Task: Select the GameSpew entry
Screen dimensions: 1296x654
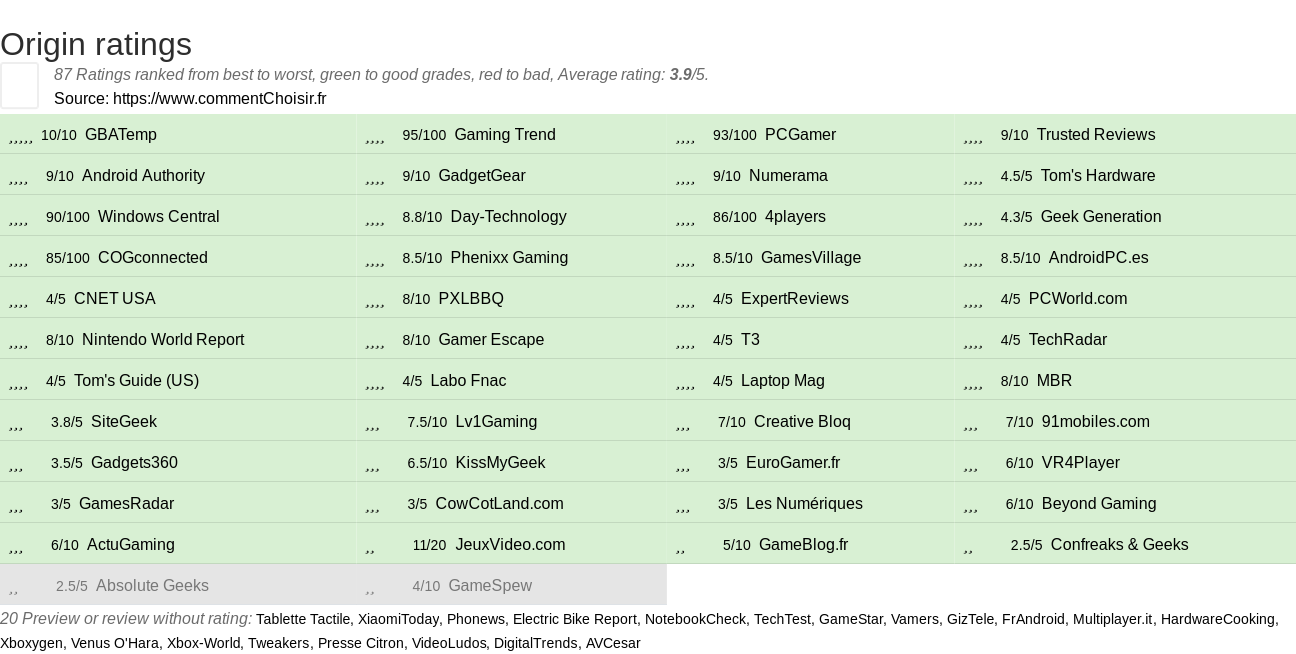Action: coord(490,586)
